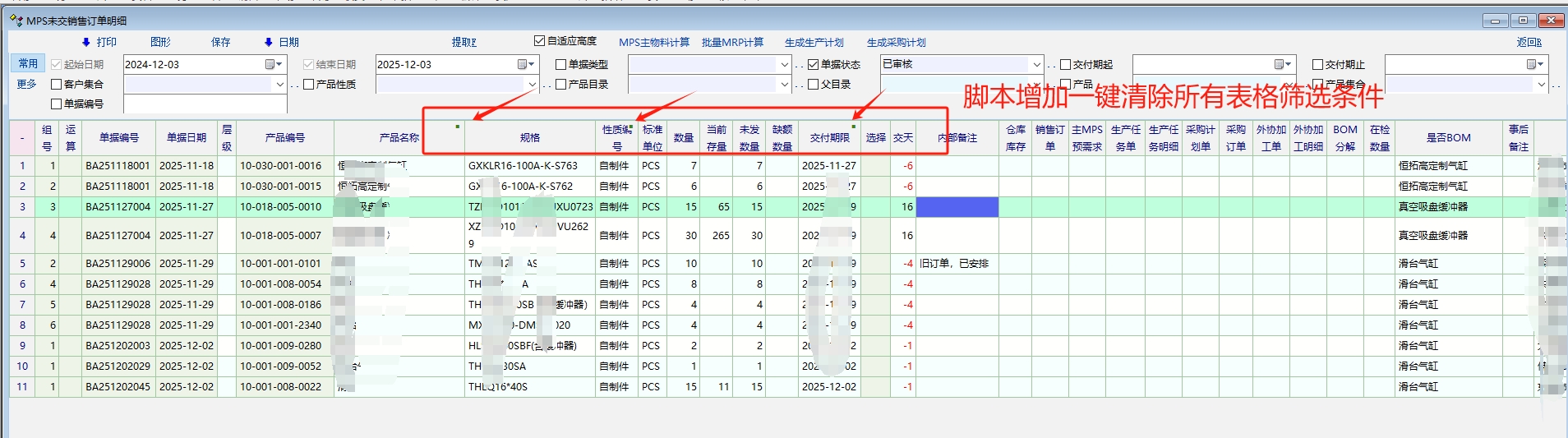Open the calendar picker for 起始日期
The width and height of the screenshot is (1568, 438).
pos(274,64)
